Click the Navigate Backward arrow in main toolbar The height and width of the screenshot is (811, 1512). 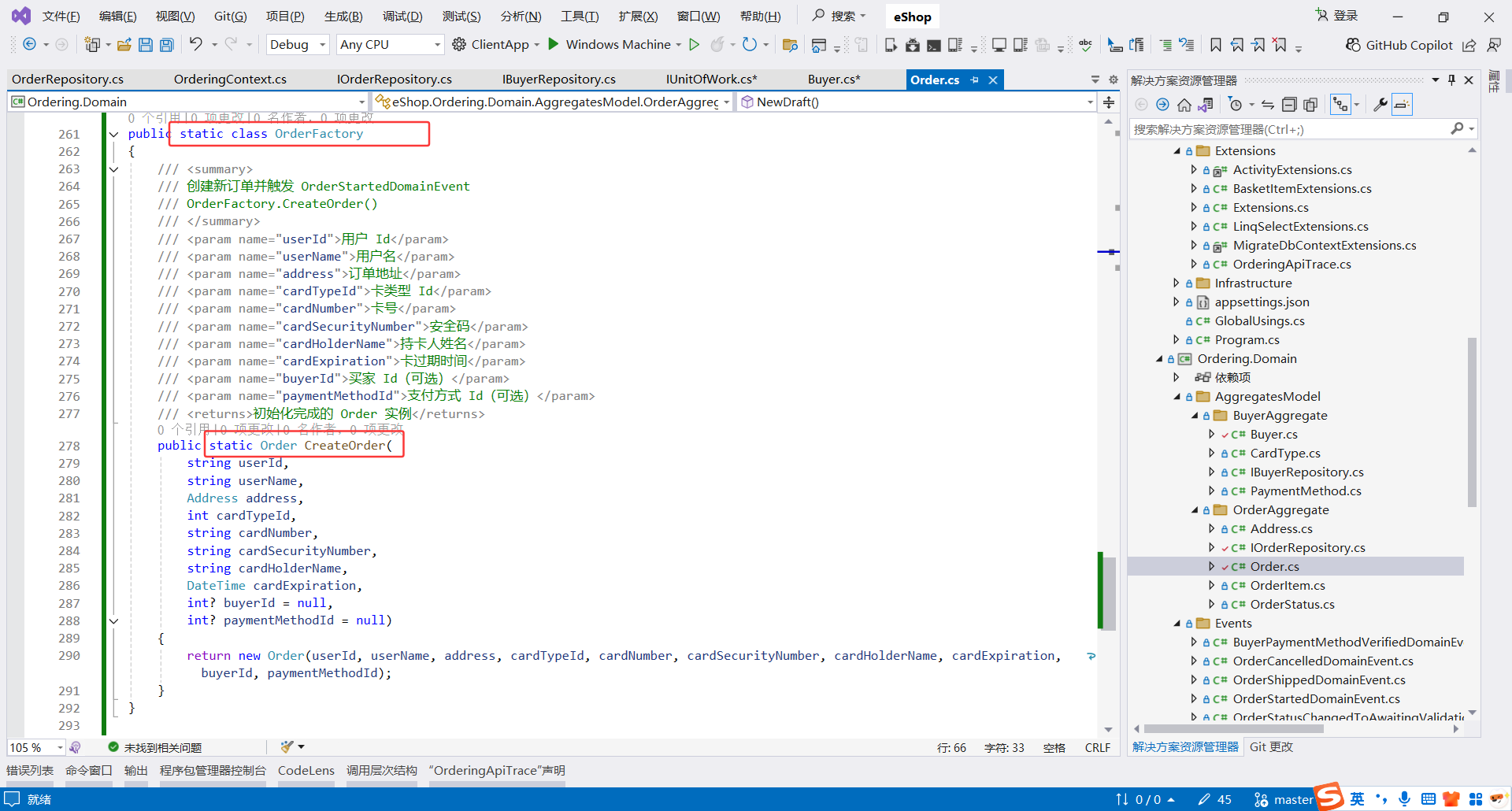click(x=29, y=45)
